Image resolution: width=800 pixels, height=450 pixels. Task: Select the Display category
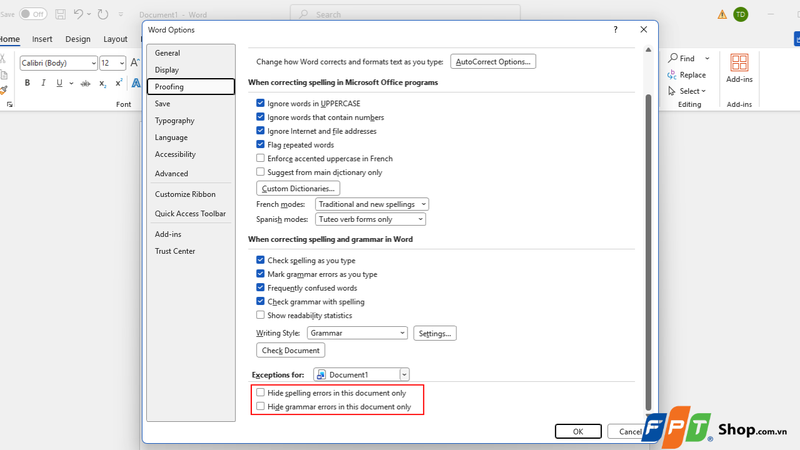click(191, 69)
